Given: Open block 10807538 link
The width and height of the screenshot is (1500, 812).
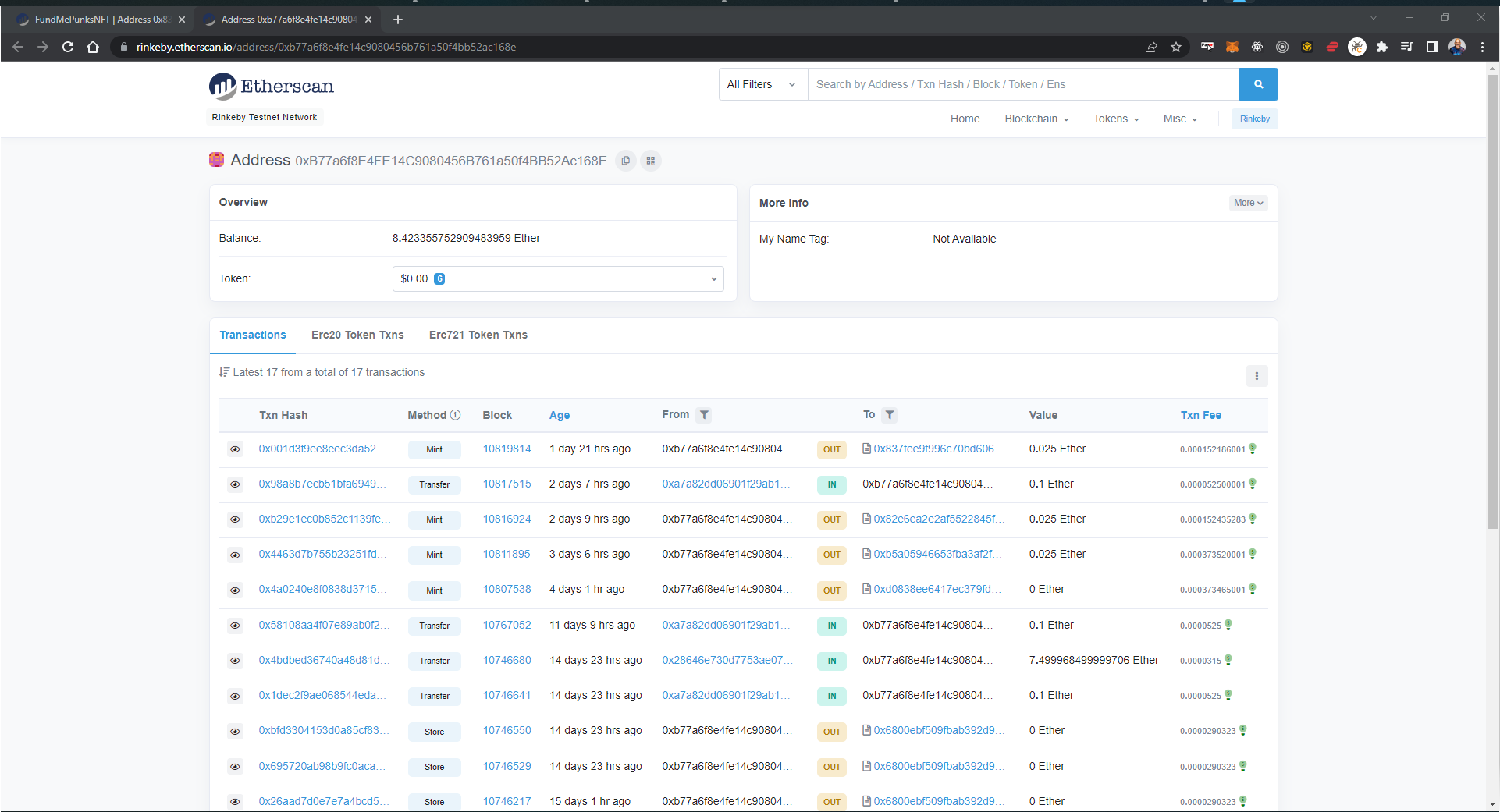Looking at the screenshot, I should click(507, 589).
